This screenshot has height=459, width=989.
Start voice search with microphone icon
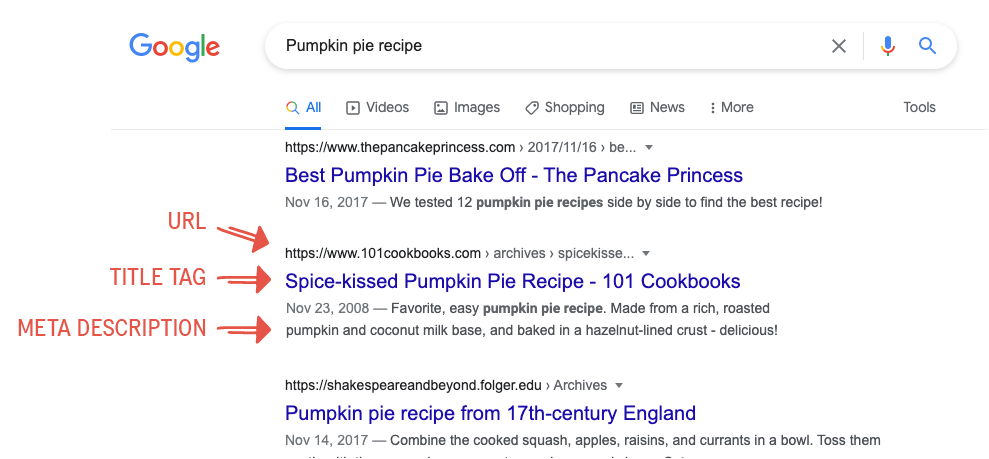coord(887,46)
